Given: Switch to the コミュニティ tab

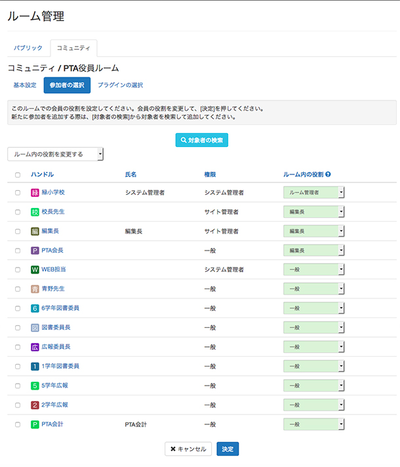Looking at the screenshot, I should 73,48.
